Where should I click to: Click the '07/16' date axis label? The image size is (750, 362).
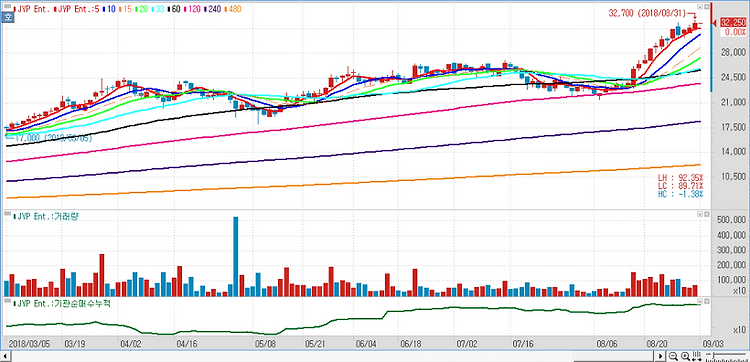tap(523, 343)
